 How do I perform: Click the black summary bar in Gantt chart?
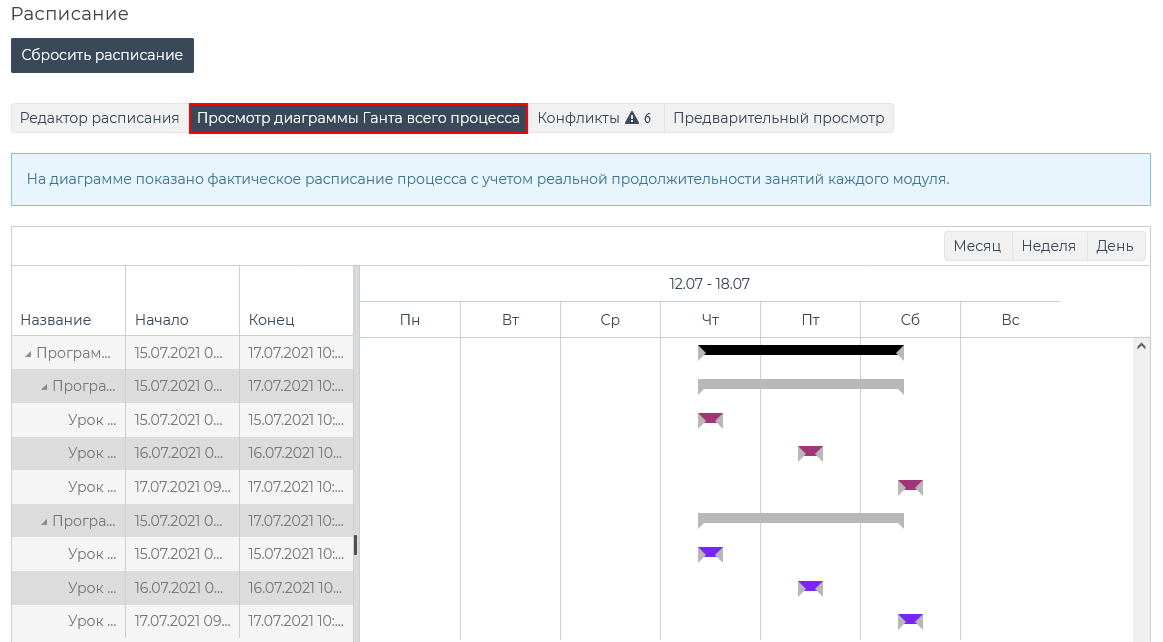tap(800, 351)
